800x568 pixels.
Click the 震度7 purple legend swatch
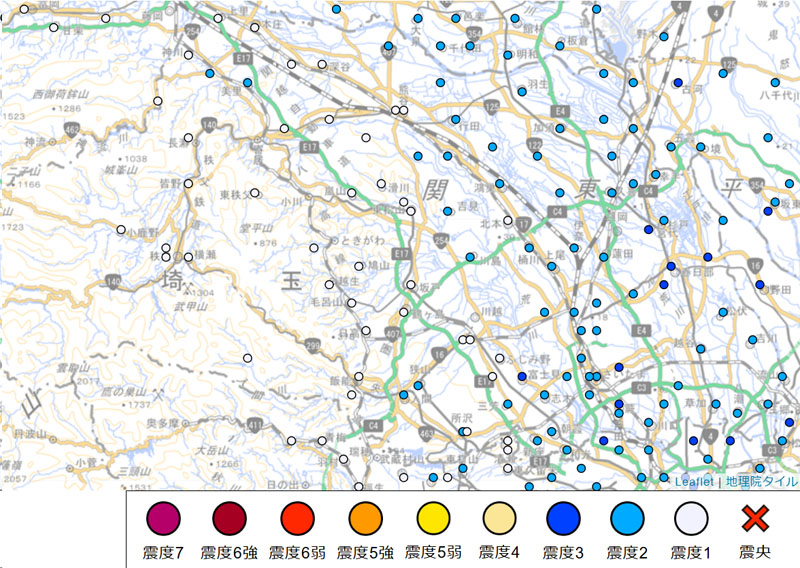click(163, 518)
